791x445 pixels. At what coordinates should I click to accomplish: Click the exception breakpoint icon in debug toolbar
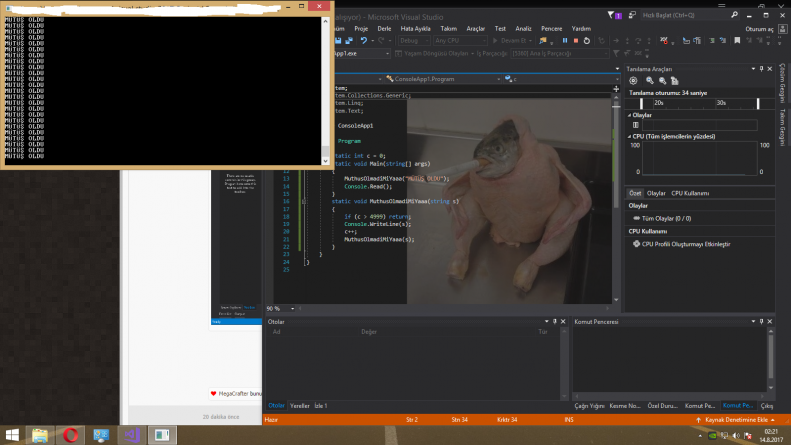point(664,41)
